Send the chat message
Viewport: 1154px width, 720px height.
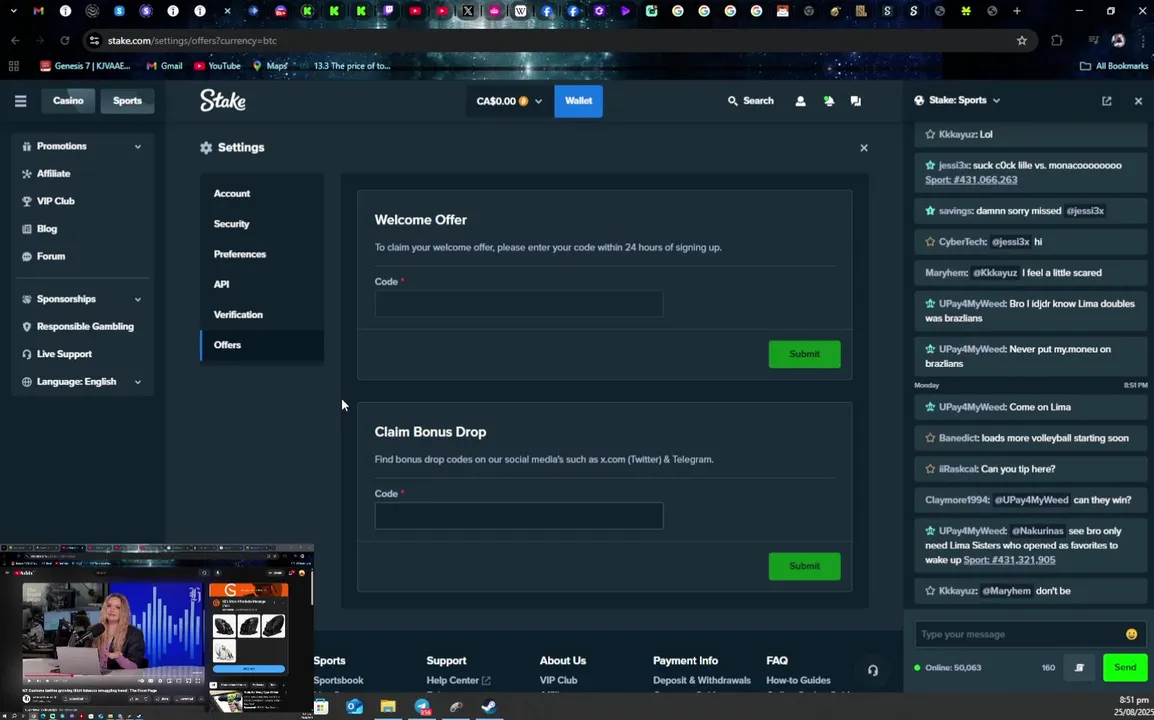1125,668
